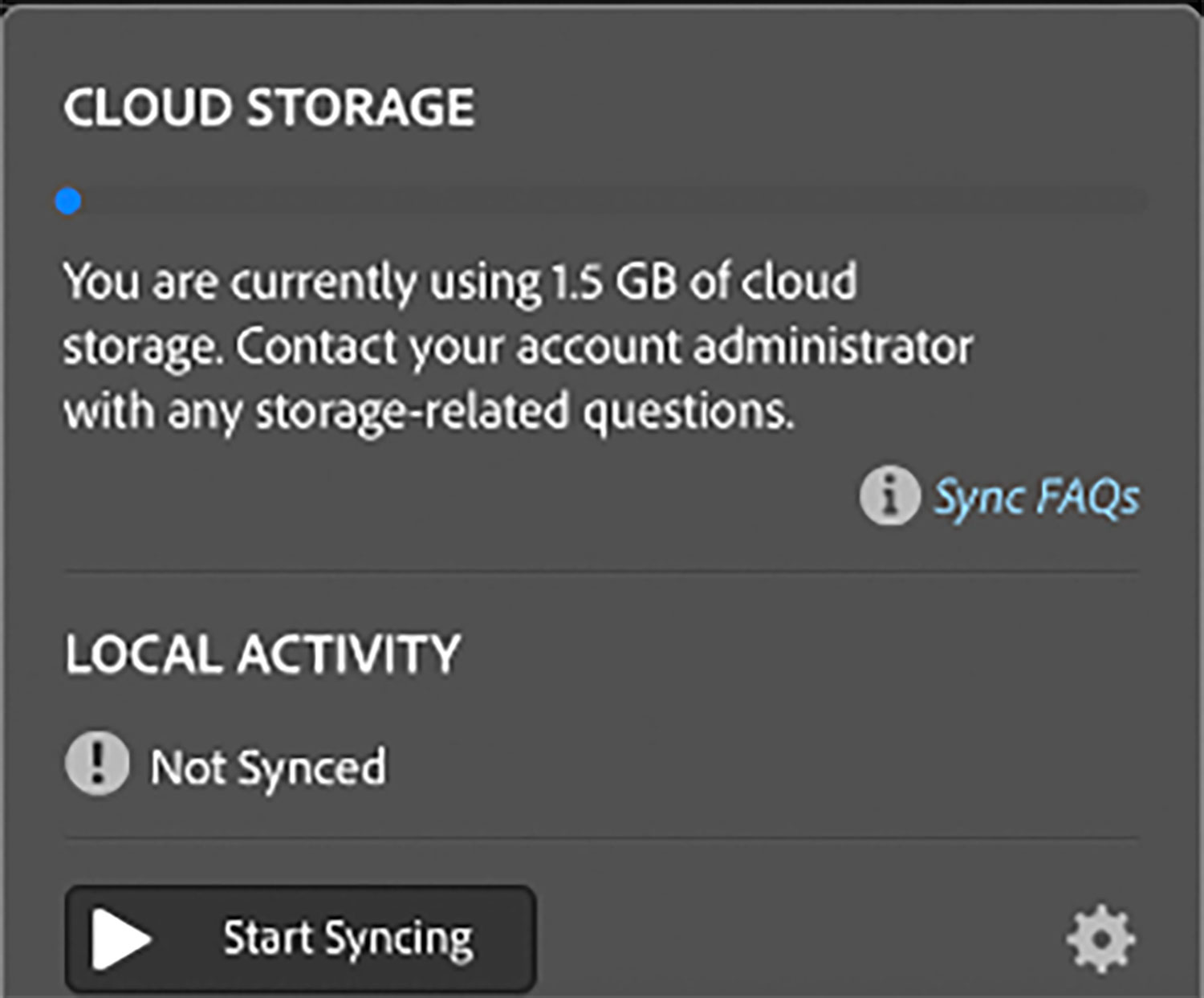The height and width of the screenshot is (998, 1204).
Task: Click the middle of storage progress track
Action: coord(602,201)
